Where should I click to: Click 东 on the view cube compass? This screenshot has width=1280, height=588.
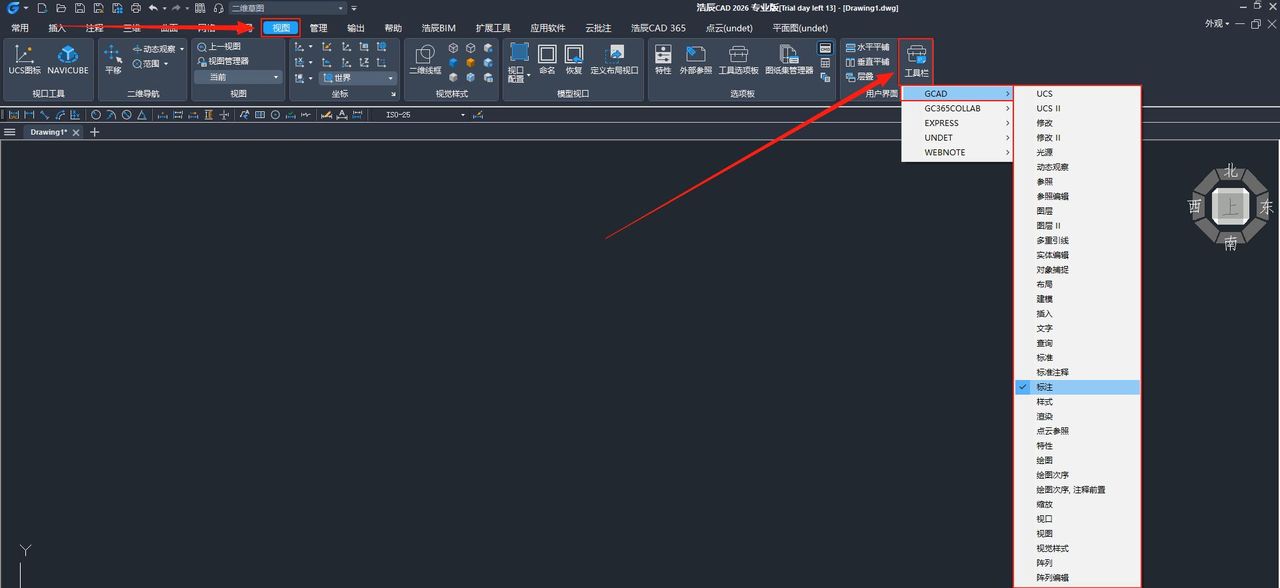click(x=1266, y=207)
